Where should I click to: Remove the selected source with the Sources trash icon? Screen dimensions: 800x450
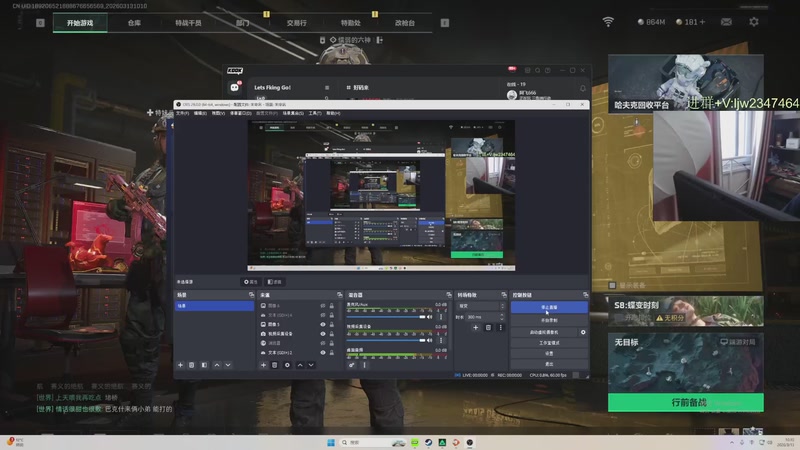(274, 365)
